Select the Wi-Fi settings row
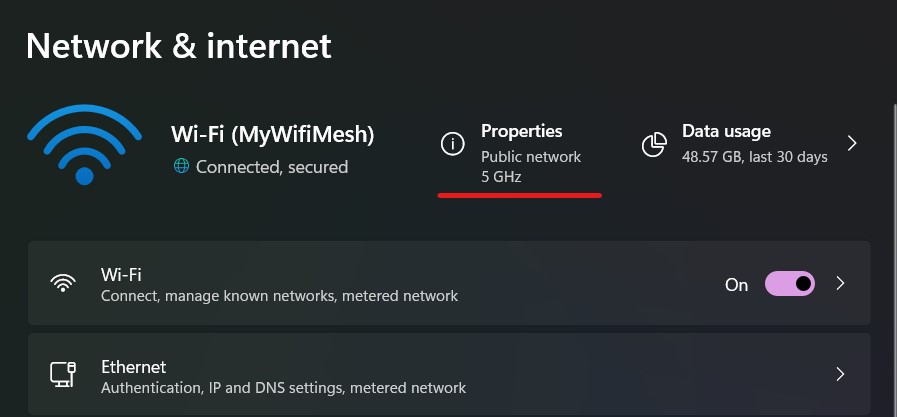 (x=449, y=283)
